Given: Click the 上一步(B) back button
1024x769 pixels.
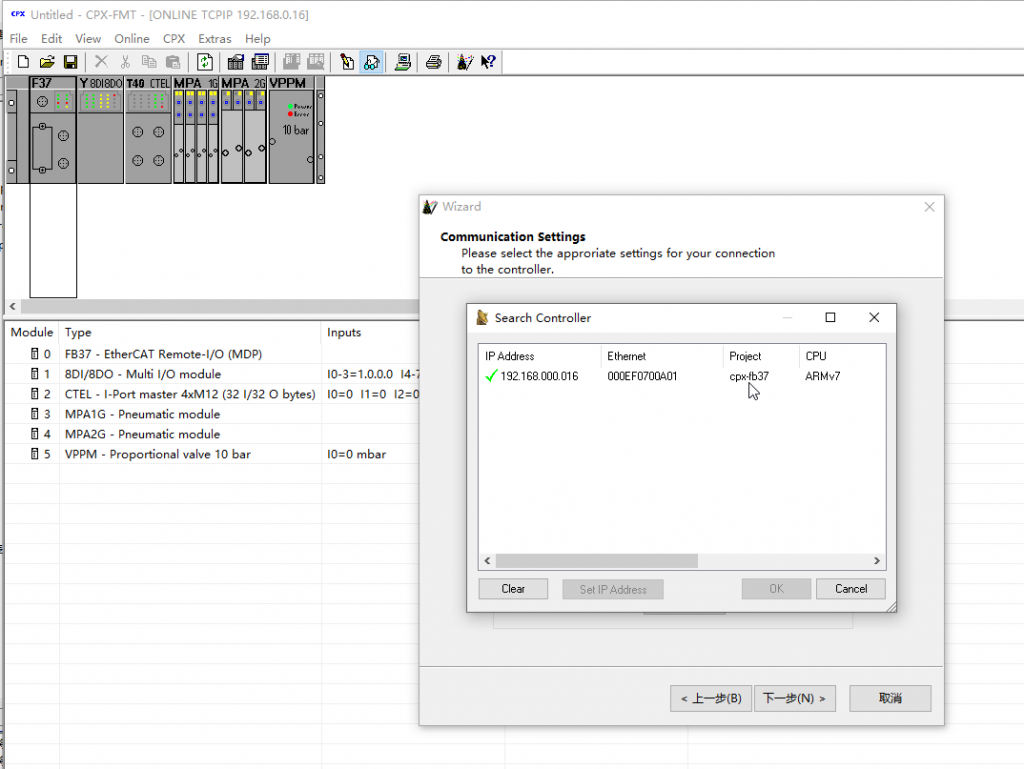Looking at the screenshot, I should point(711,698).
